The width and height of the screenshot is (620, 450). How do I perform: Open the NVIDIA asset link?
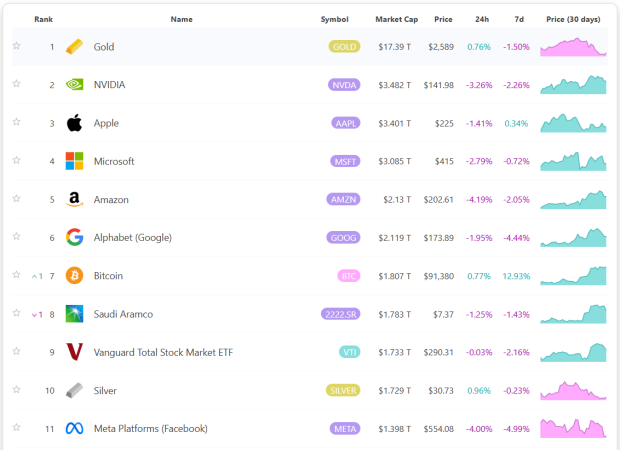click(x=110, y=85)
